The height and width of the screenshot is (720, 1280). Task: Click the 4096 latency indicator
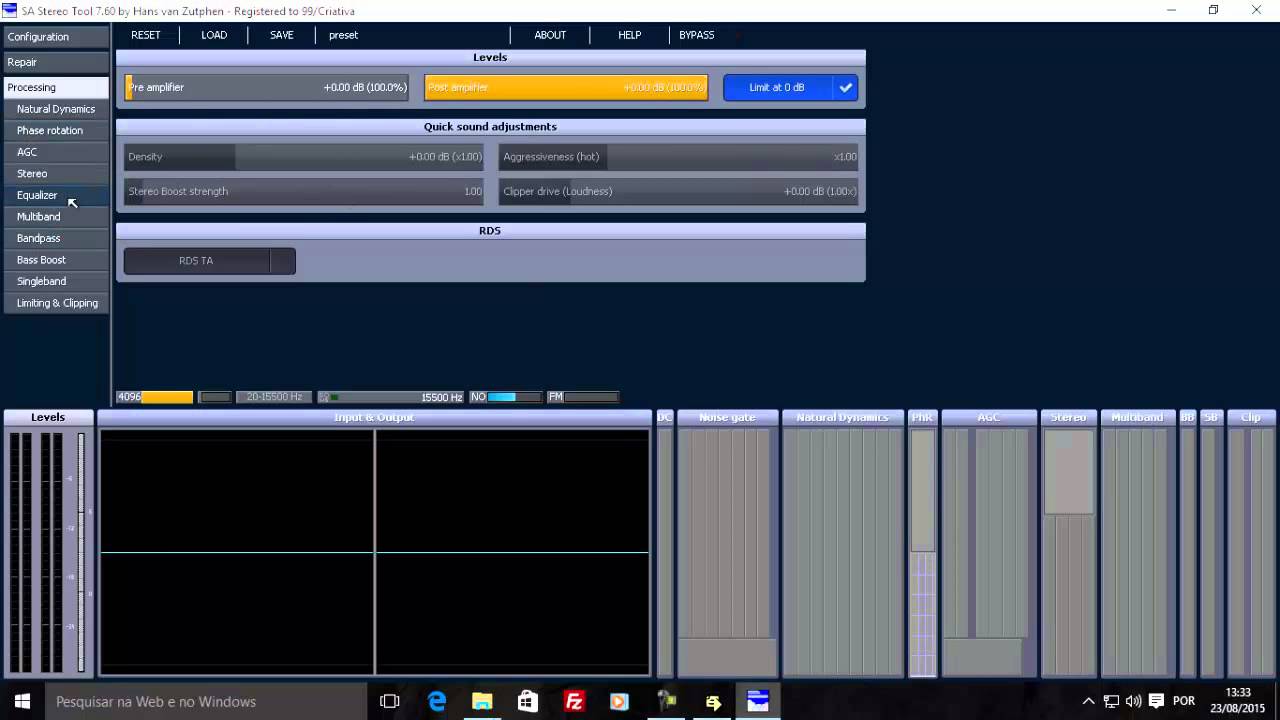point(155,397)
